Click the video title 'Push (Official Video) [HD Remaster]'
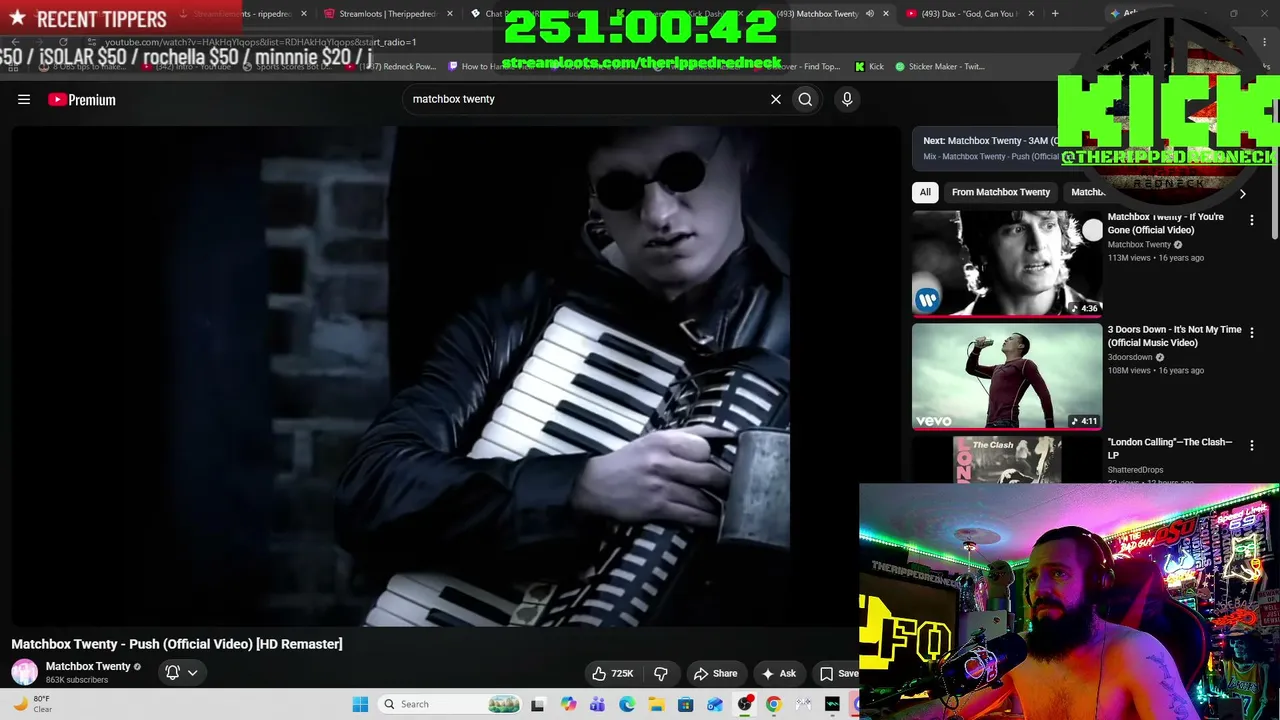The height and width of the screenshot is (720, 1280). [177, 644]
